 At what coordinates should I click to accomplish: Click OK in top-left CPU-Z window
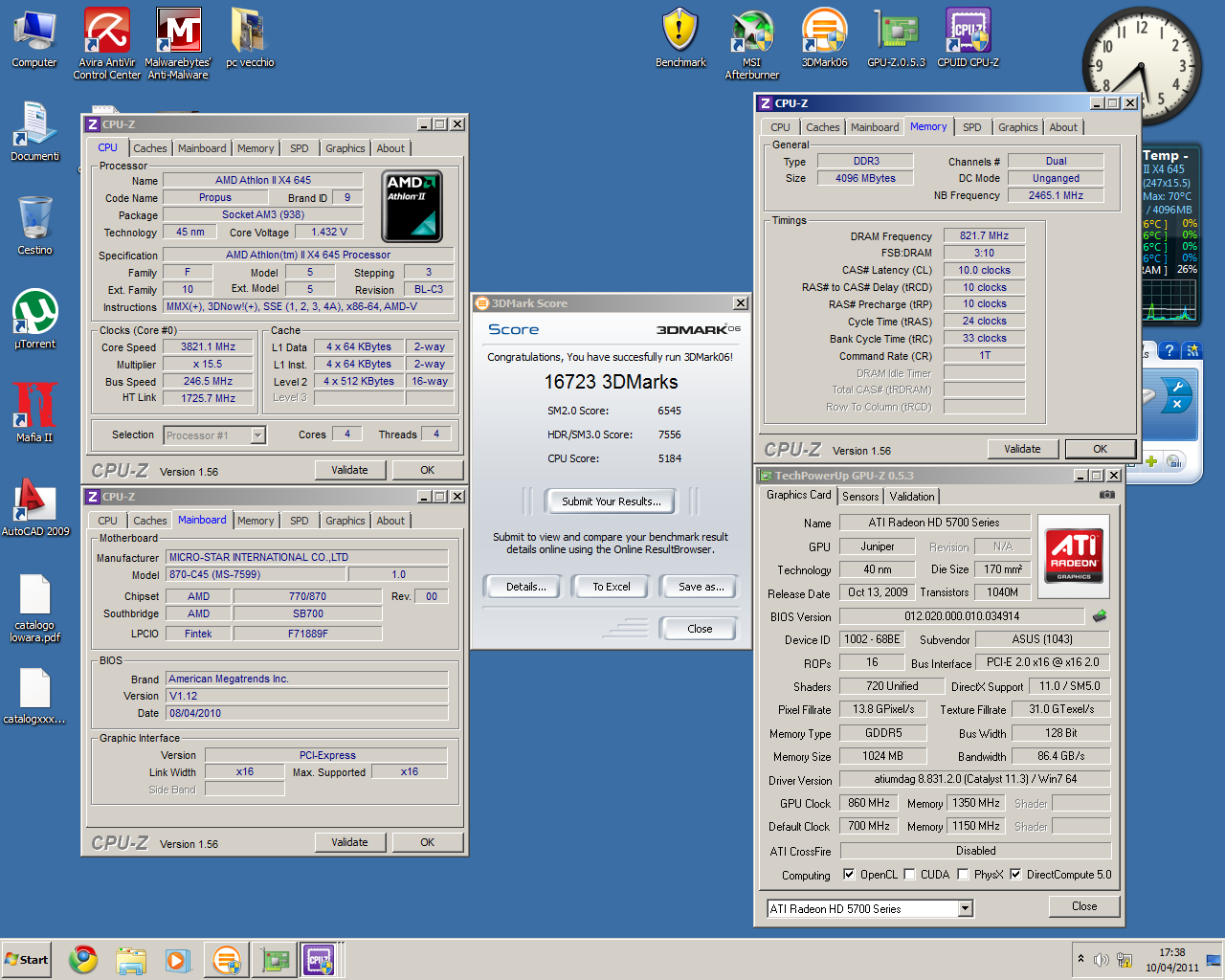tap(427, 470)
